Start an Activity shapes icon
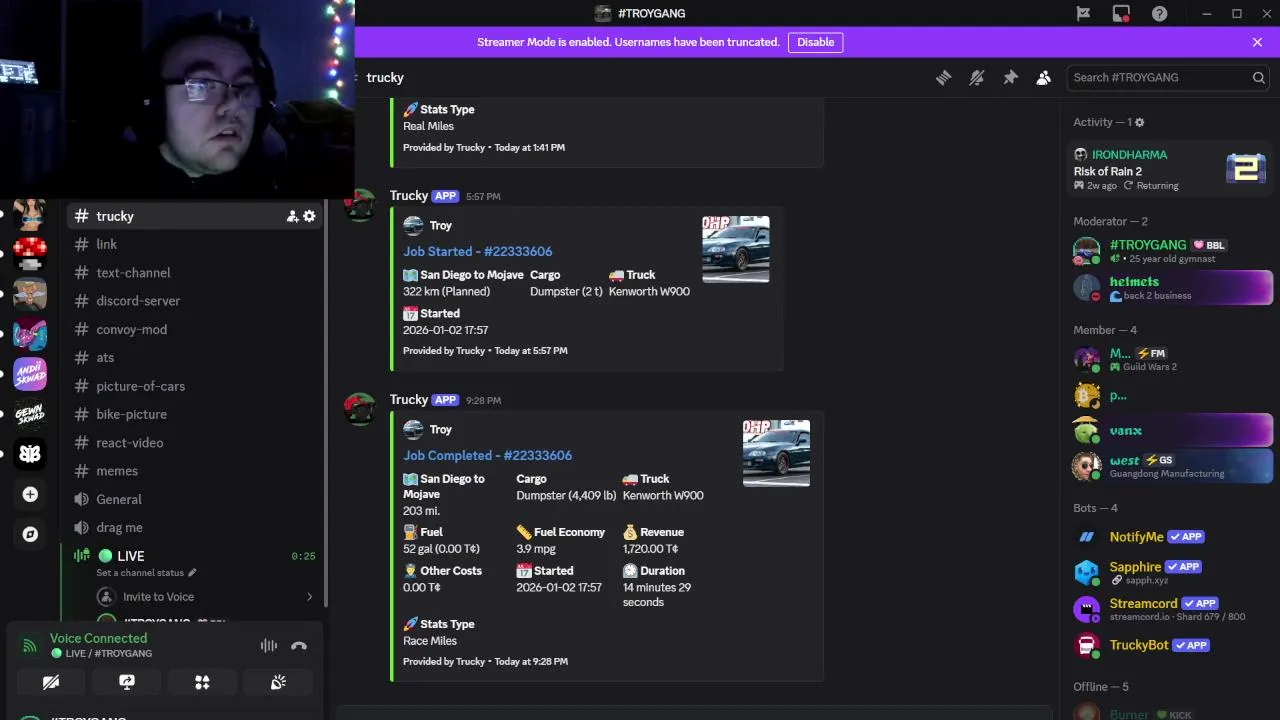1280x720 pixels. pos(202,682)
